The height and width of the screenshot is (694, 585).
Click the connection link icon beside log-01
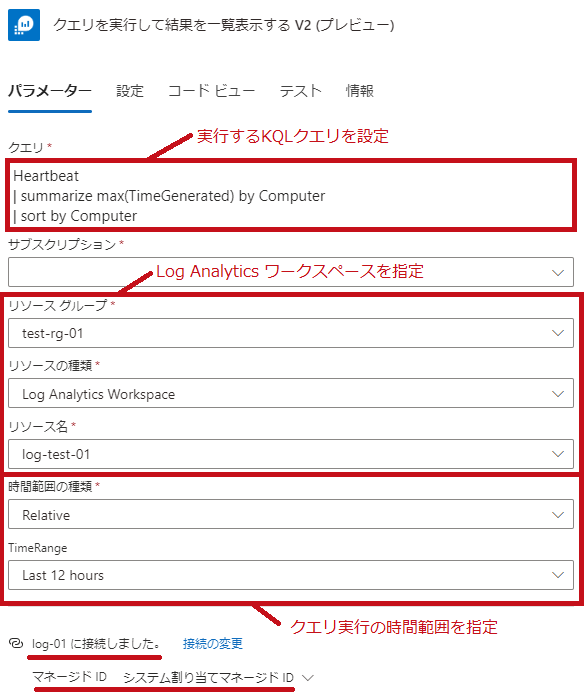click(x=15, y=643)
